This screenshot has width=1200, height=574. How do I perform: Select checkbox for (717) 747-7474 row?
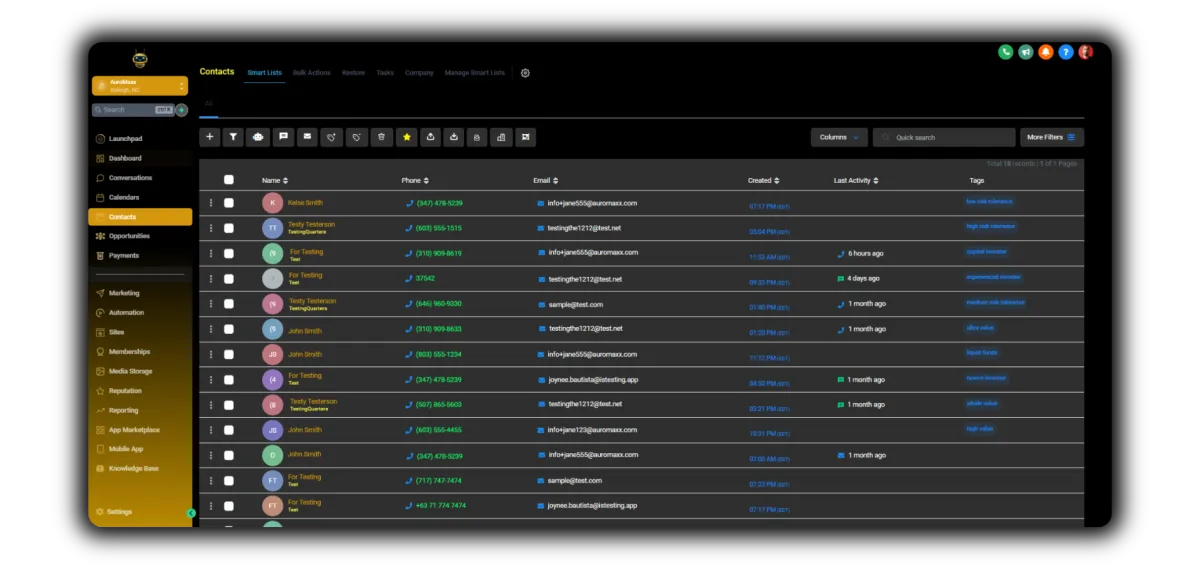click(x=229, y=481)
